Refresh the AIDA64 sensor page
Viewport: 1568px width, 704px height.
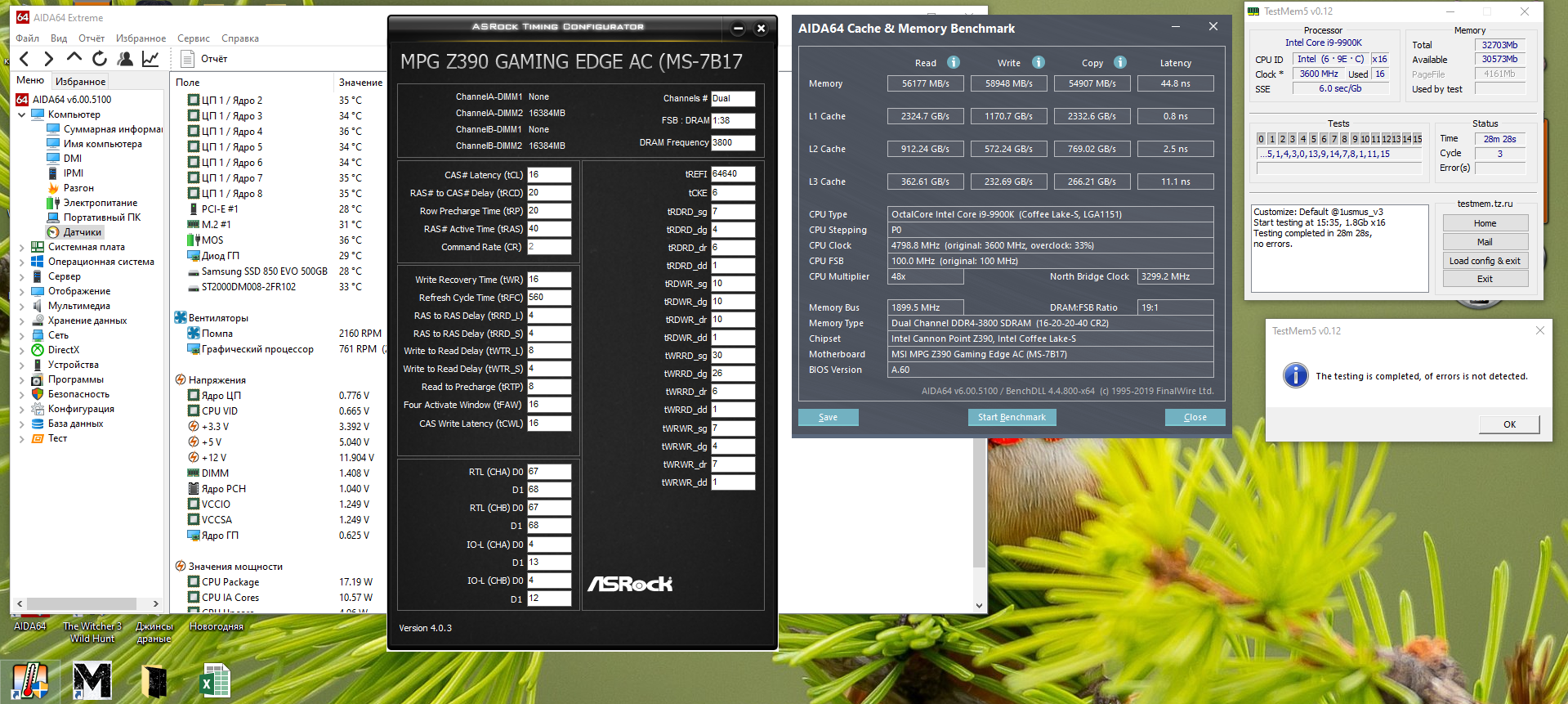click(100, 59)
